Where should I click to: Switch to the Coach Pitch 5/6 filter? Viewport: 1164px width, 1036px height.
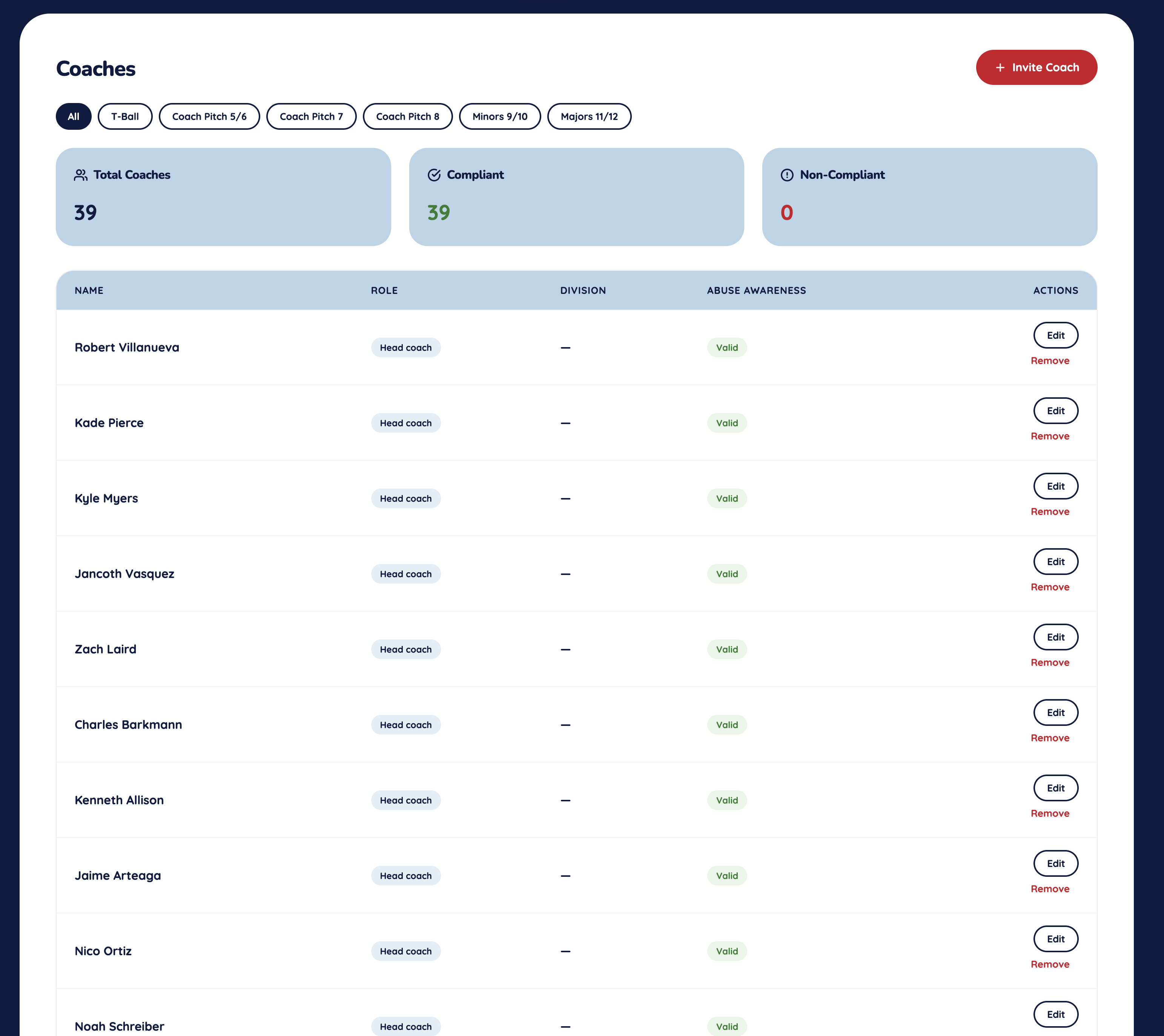209,116
